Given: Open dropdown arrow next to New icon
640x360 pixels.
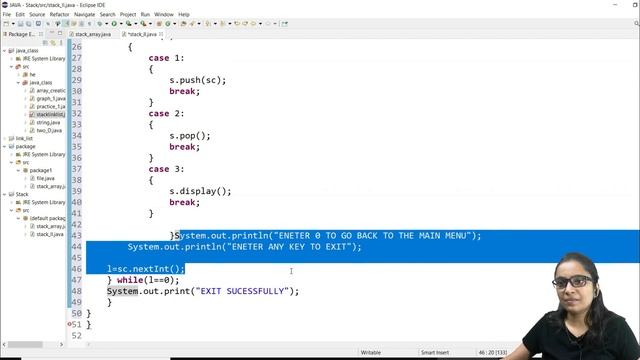Looking at the screenshot, I should coord(13,24).
